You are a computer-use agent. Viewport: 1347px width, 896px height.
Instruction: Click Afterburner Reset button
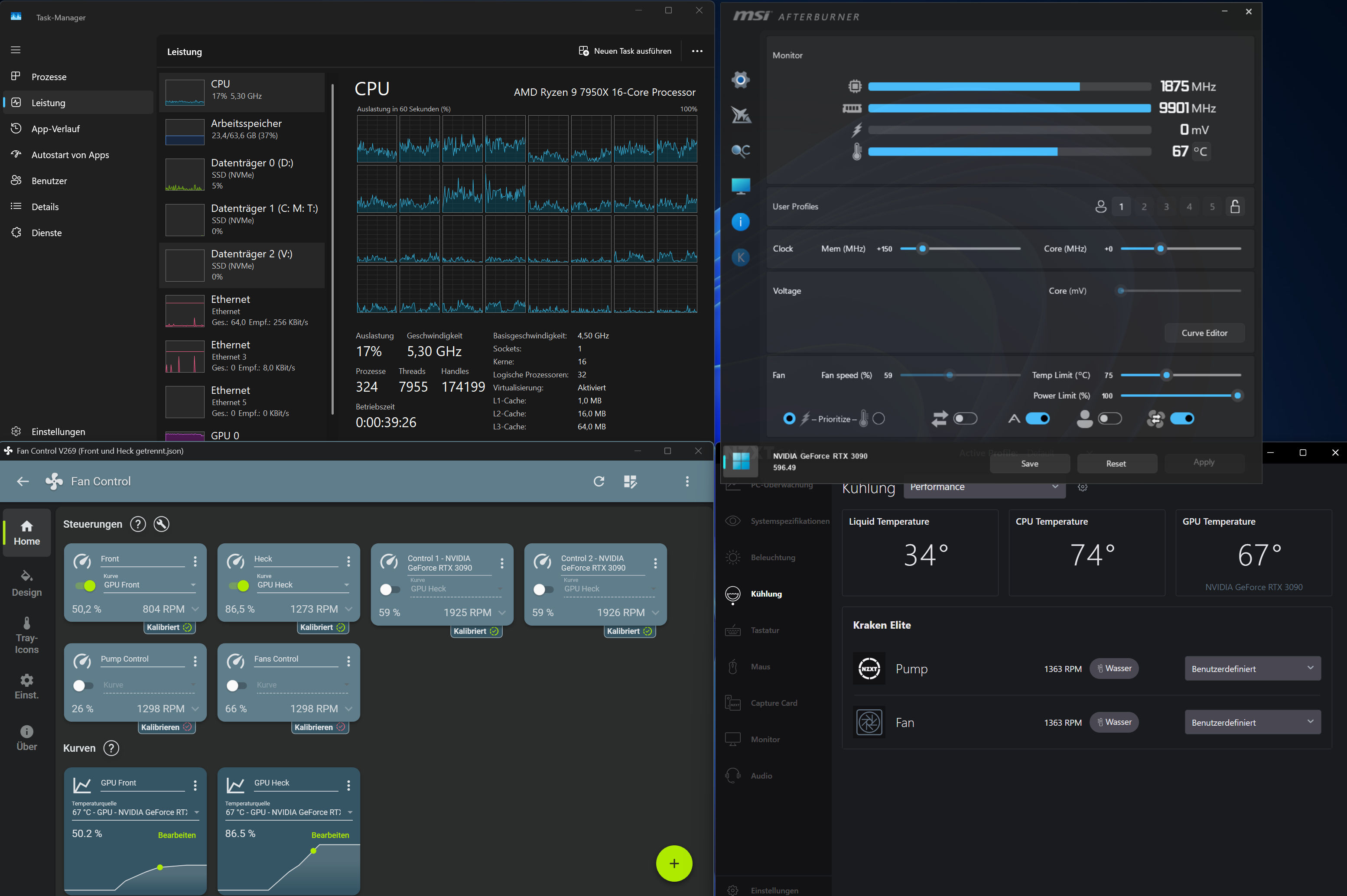[x=1116, y=464]
